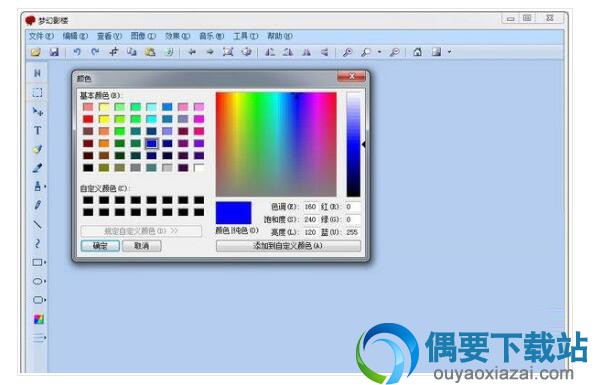Open the 效果(C) menu
599x385 pixels.
click(x=177, y=36)
